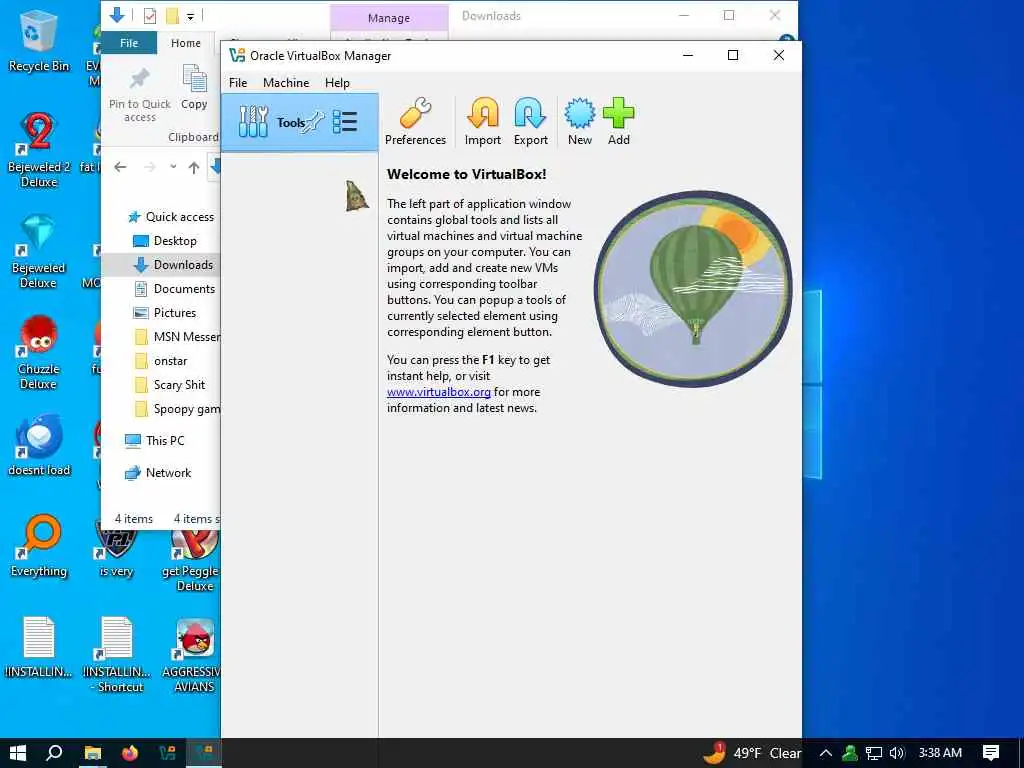Open the Help menu in VirtualBox
The image size is (1024, 768).
pos(337,83)
